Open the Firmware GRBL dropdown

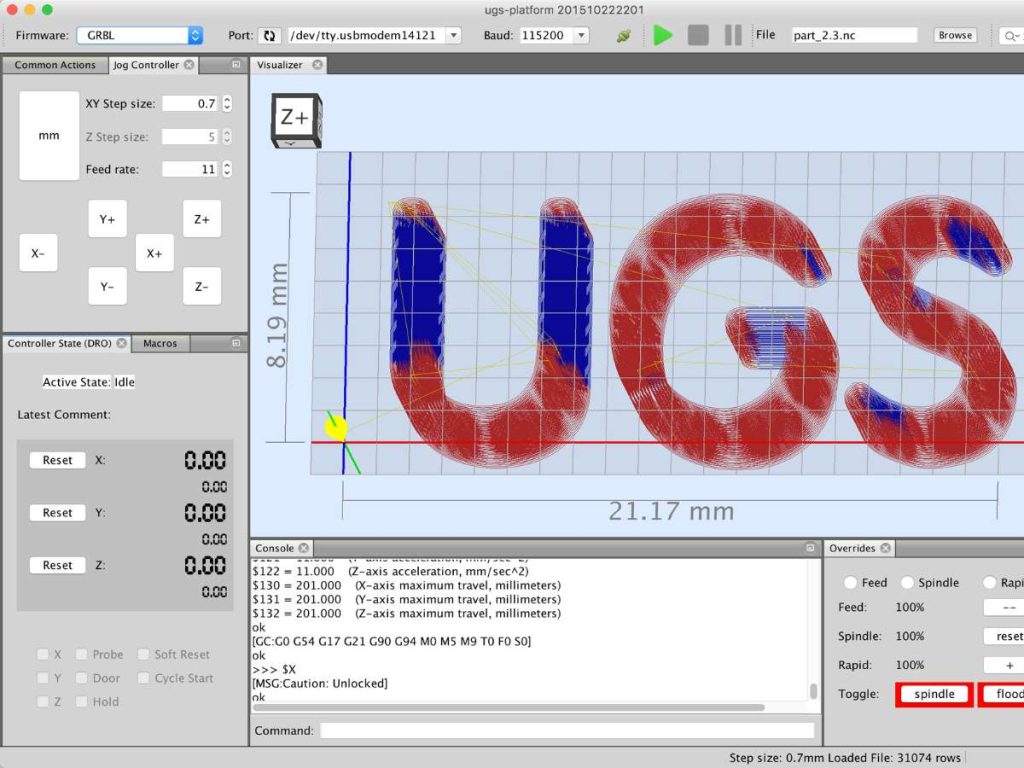pos(140,35)
